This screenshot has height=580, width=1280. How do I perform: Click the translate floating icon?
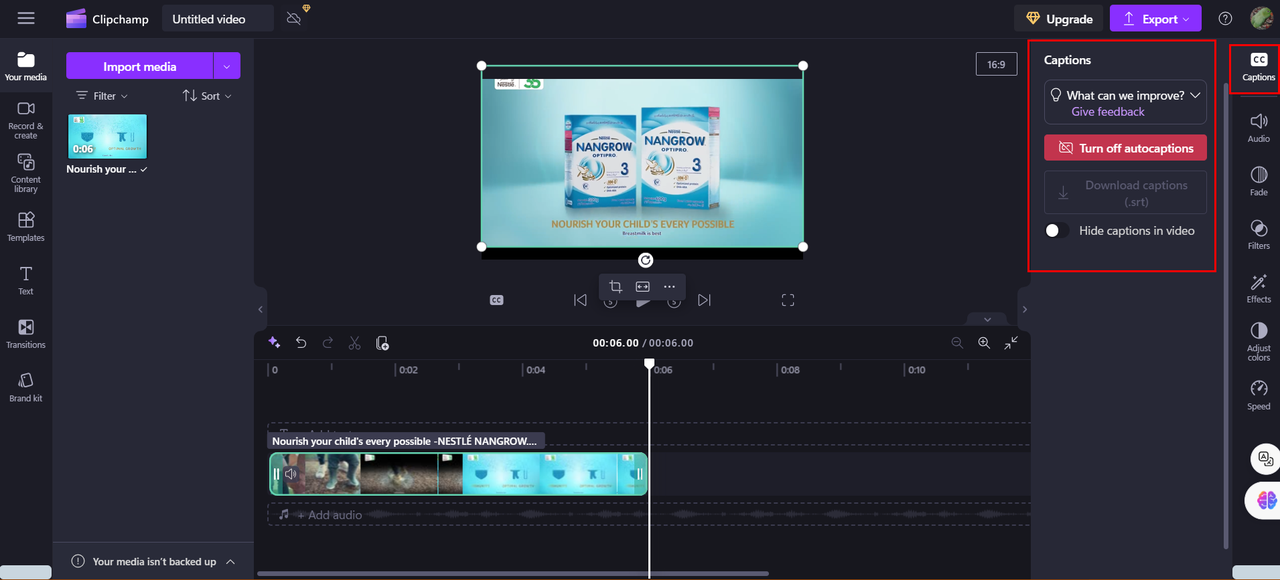pyautogui.click(x=1265, y=459)
